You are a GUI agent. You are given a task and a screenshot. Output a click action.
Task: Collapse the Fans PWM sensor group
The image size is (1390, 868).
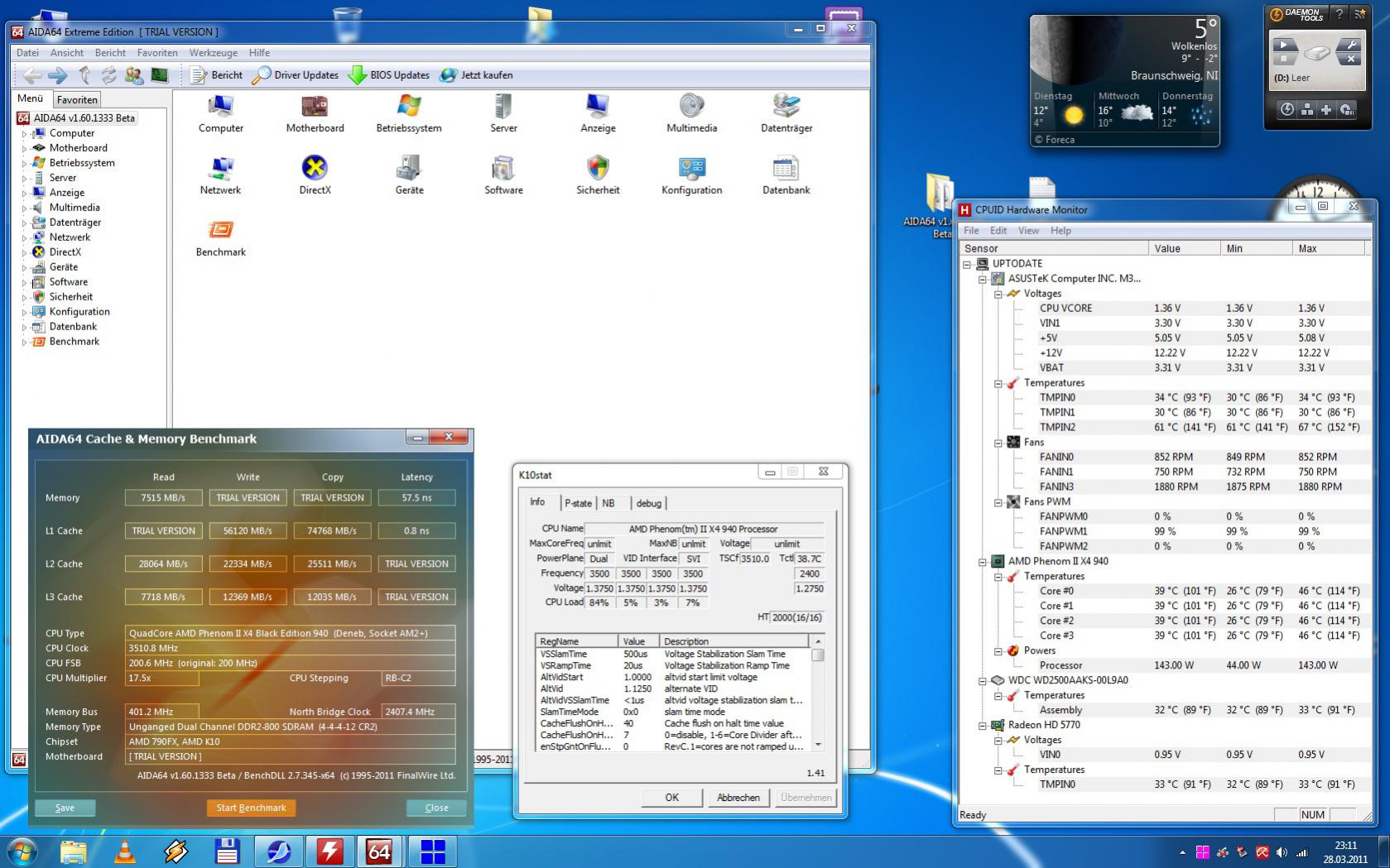click(998, 502)
